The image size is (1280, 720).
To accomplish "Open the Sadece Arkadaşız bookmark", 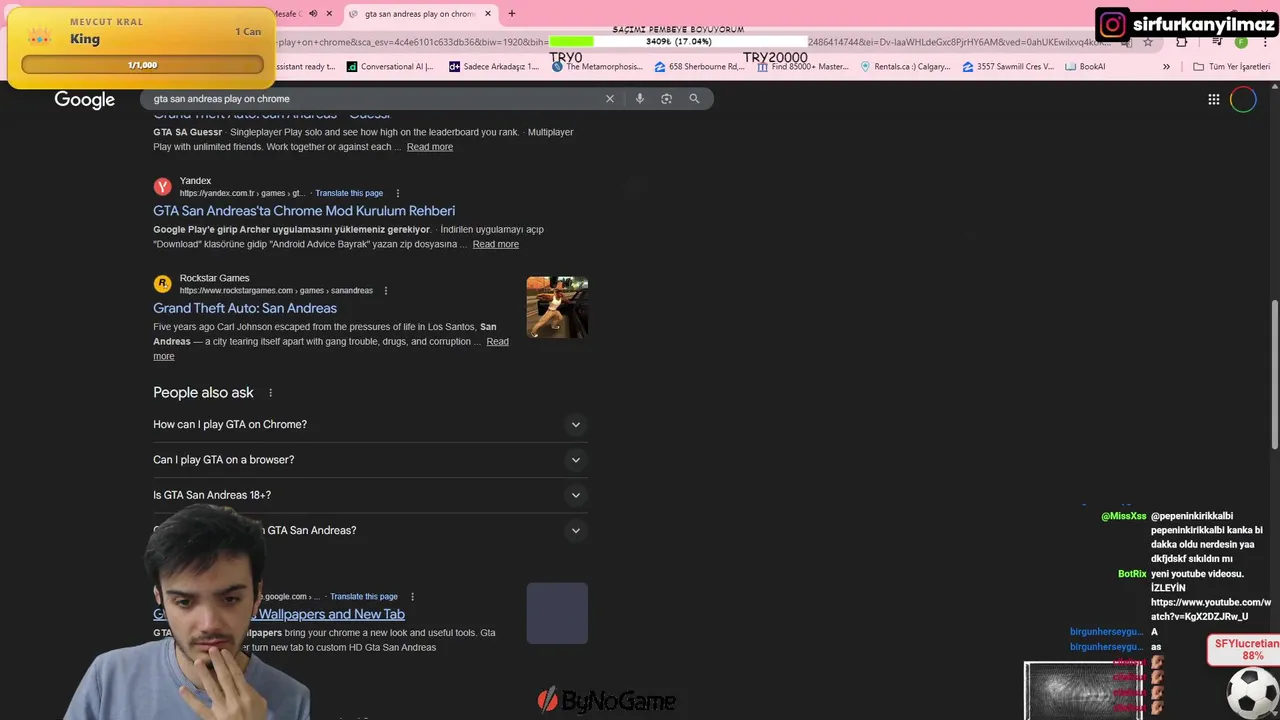I will 494,67.
